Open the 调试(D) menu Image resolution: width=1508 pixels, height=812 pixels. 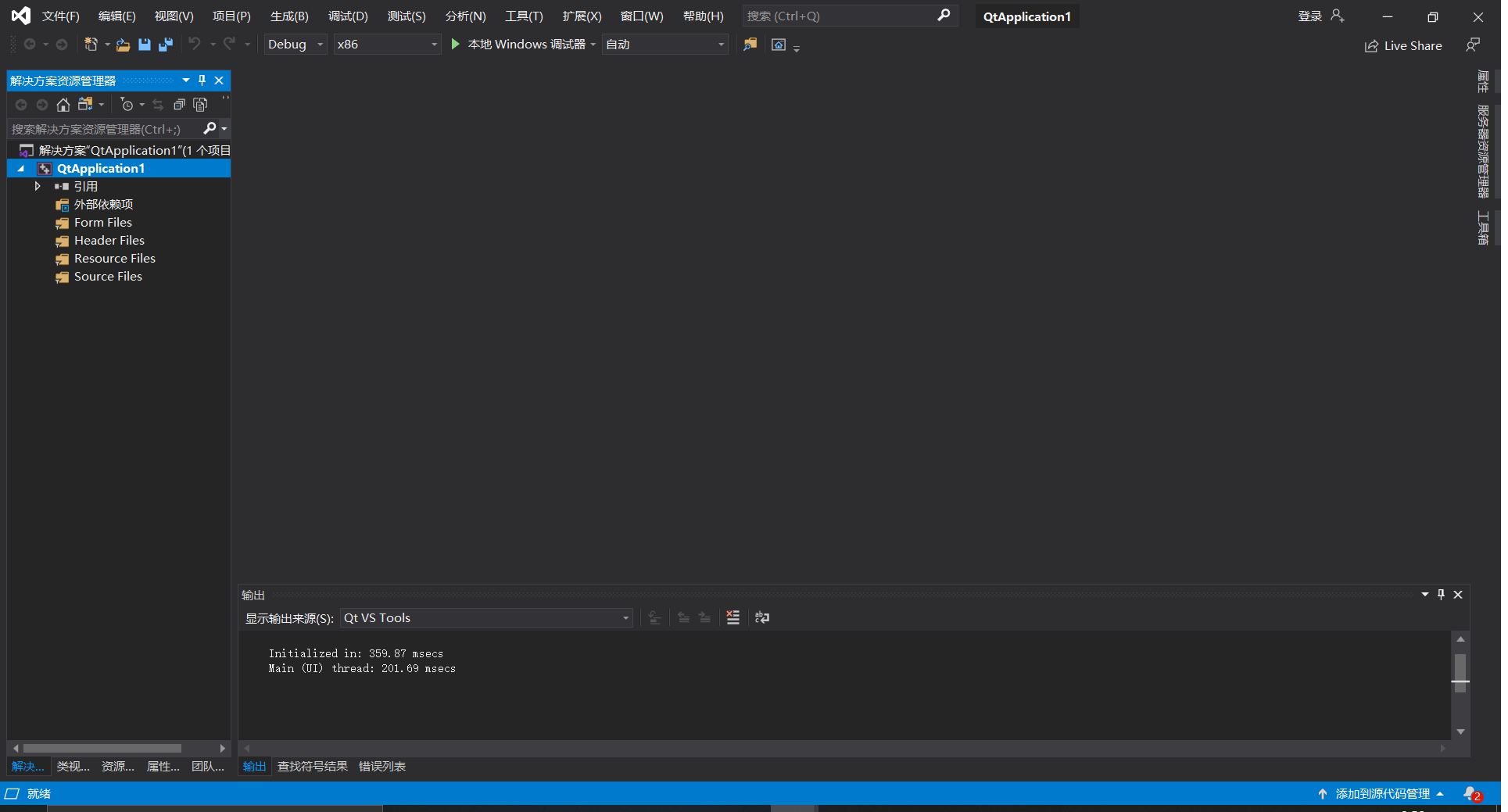tap(348, 16)
